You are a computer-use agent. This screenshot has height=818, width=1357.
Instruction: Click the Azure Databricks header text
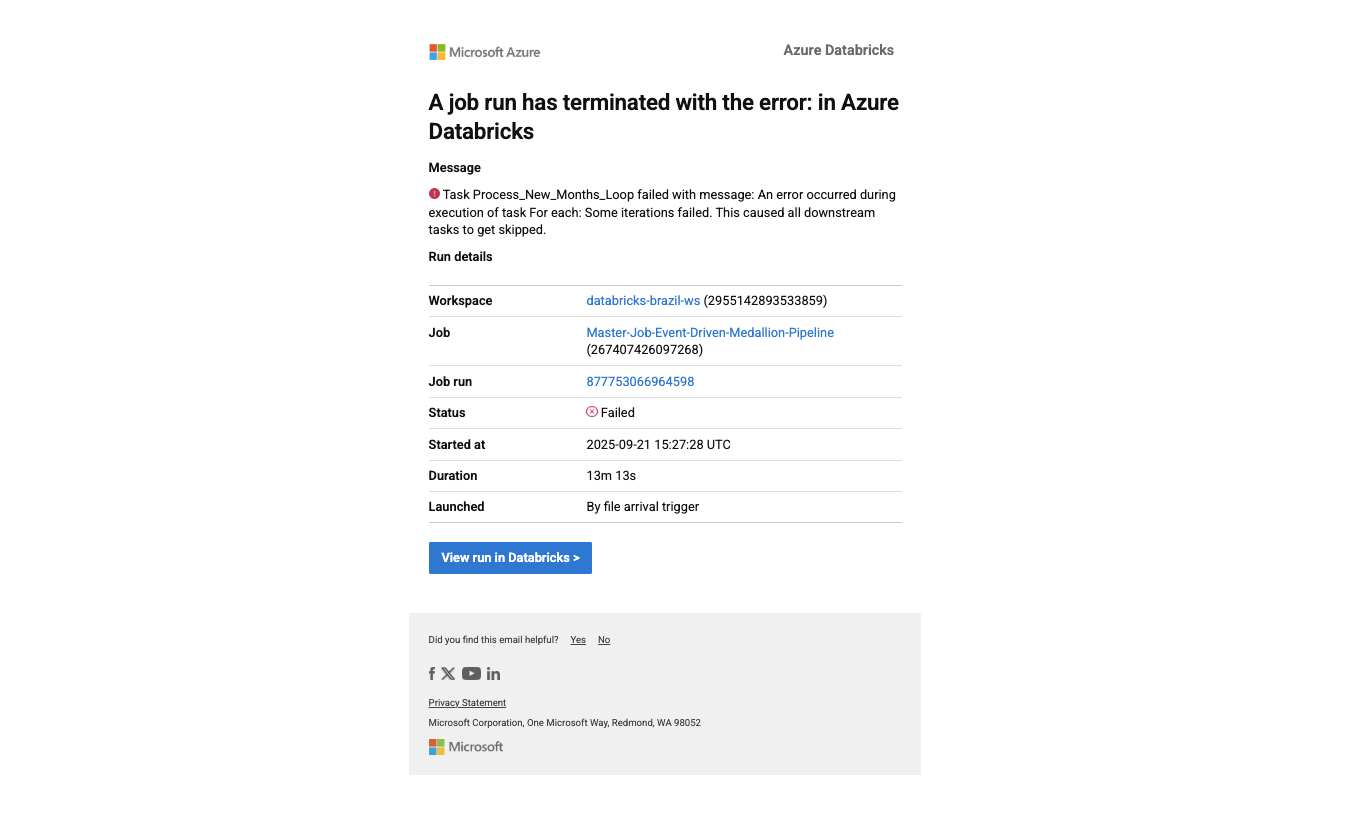[x=838, y=50]
